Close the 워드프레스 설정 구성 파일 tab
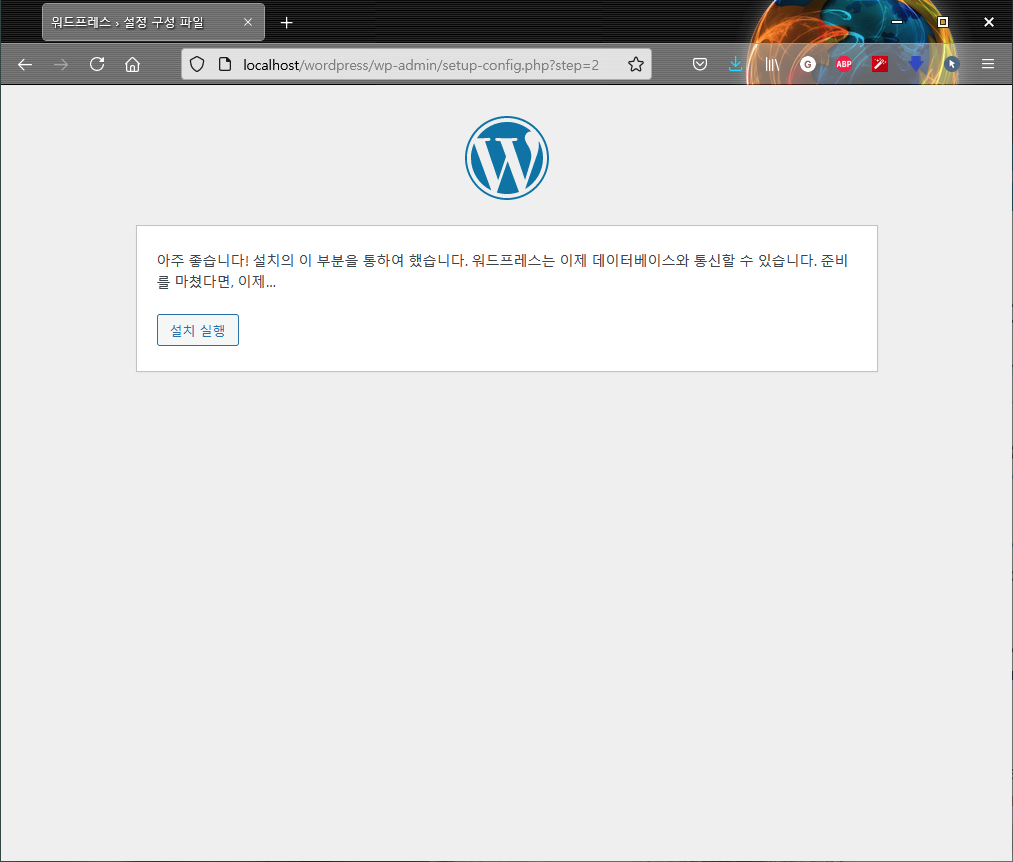This screenshot has height=862, width=1013. coord(248,23)
